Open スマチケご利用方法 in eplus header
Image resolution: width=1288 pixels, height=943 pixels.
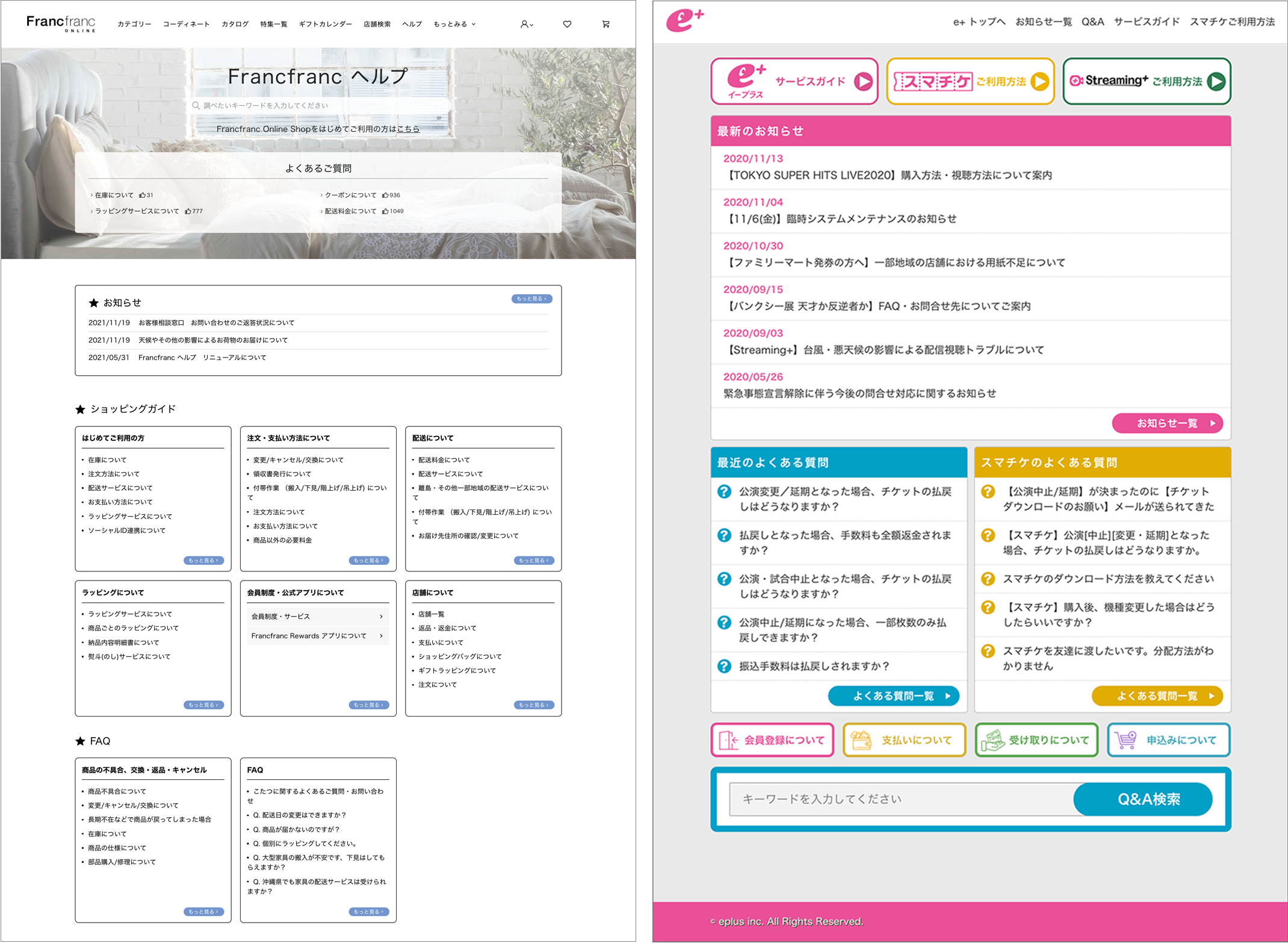coord(1232,22)
